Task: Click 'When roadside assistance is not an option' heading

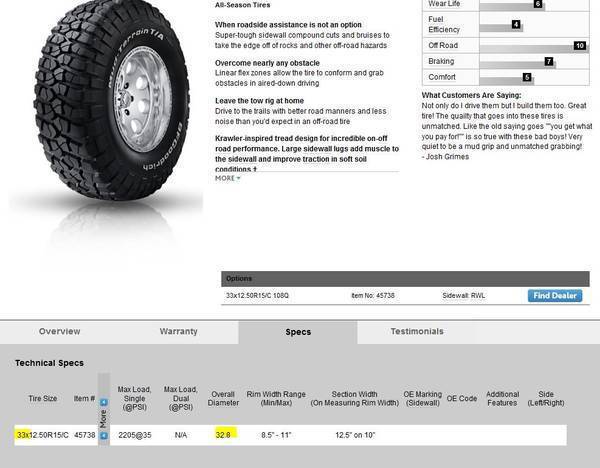Action: (288, 24)
